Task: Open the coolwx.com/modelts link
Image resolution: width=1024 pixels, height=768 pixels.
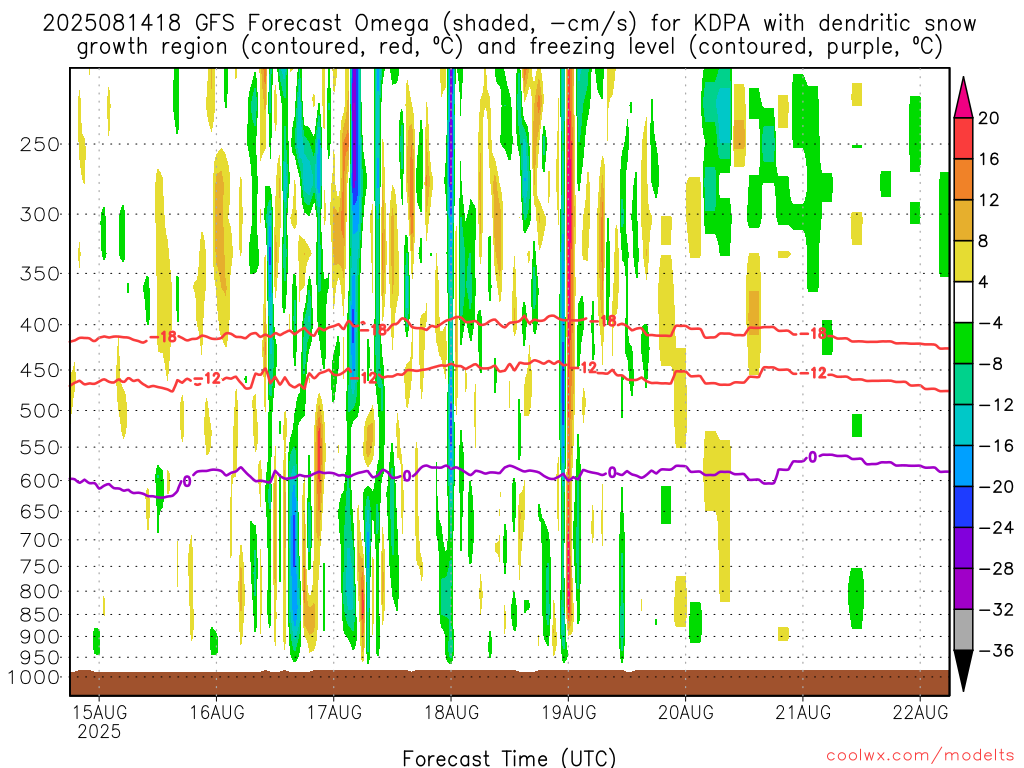Action: tap(920, 756)
